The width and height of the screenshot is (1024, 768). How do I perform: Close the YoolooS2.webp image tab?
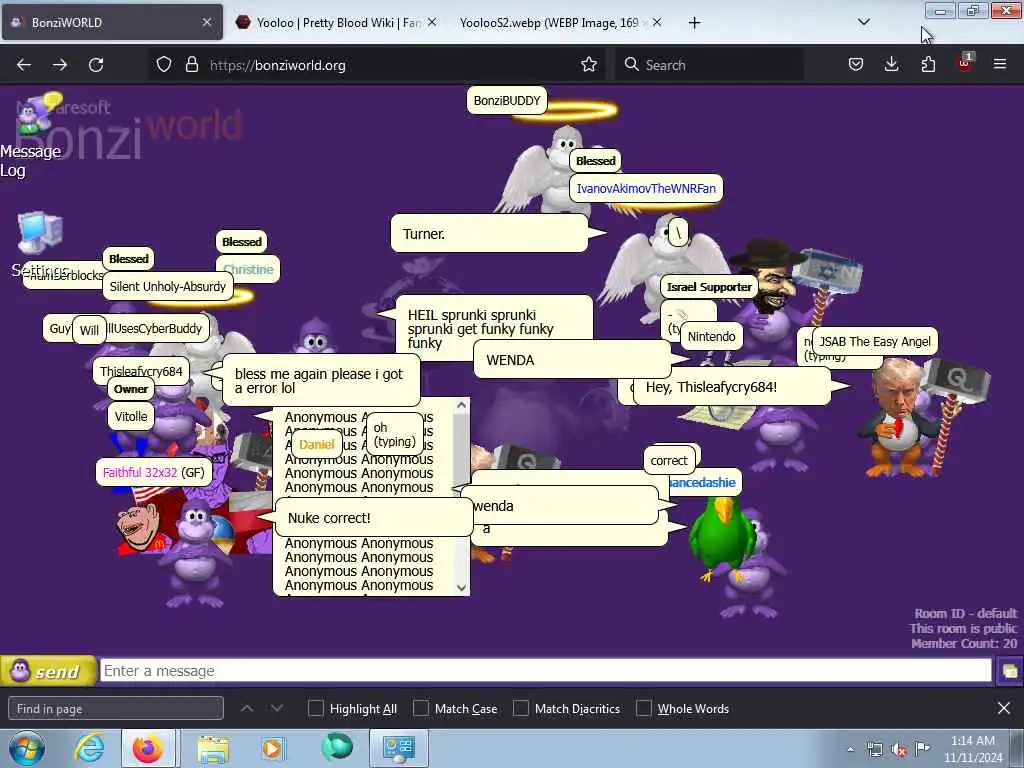(657, 22)
